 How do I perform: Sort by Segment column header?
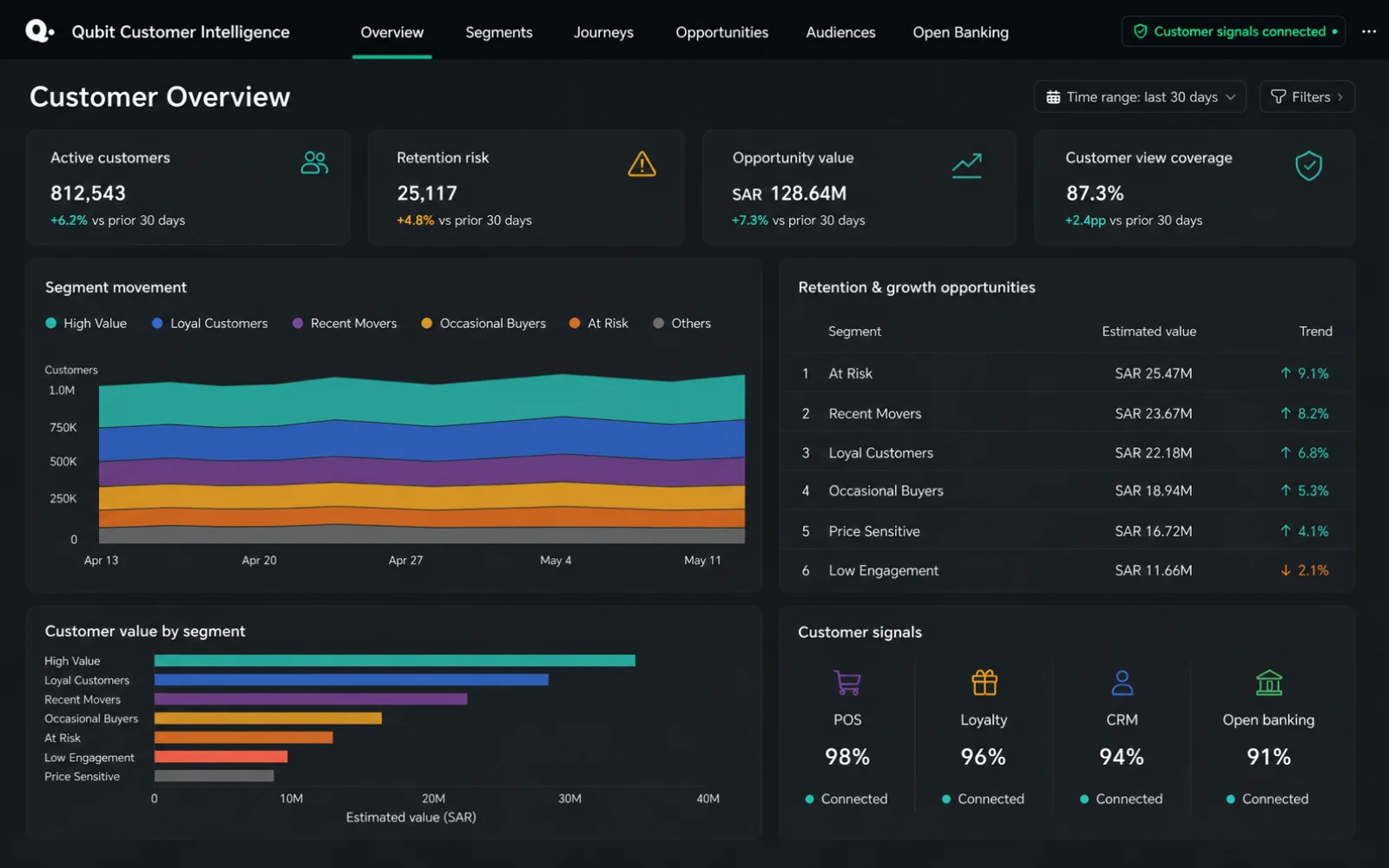pos(854,331)
